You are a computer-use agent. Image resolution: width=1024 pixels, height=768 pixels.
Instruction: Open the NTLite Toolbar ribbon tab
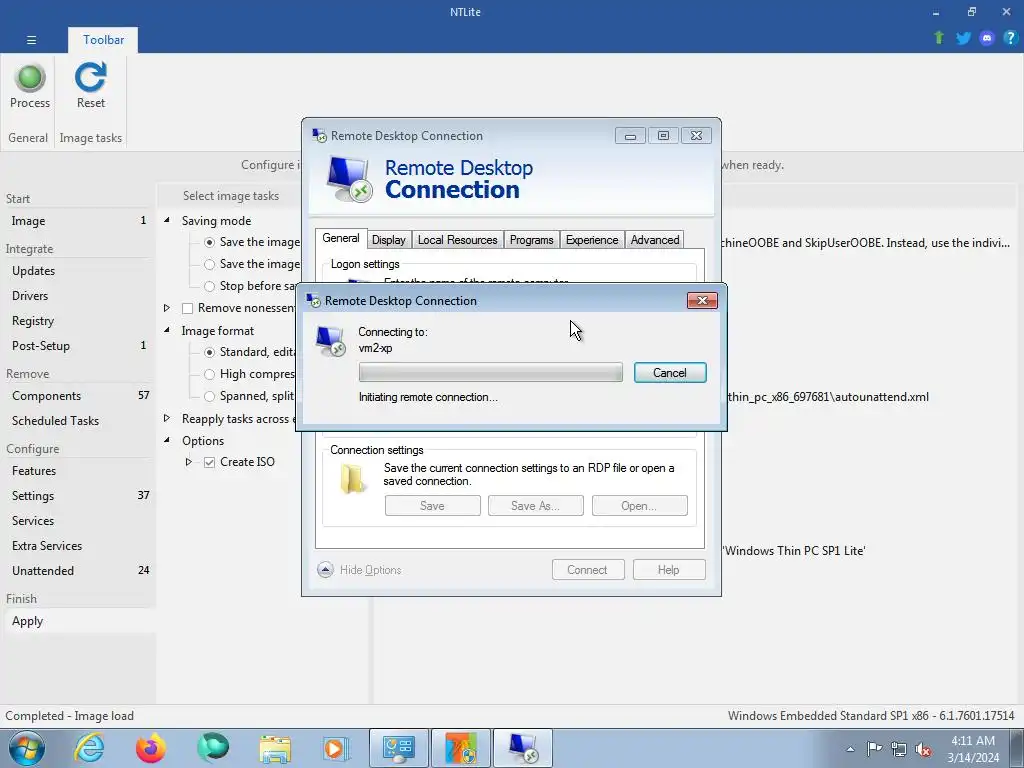103,40
